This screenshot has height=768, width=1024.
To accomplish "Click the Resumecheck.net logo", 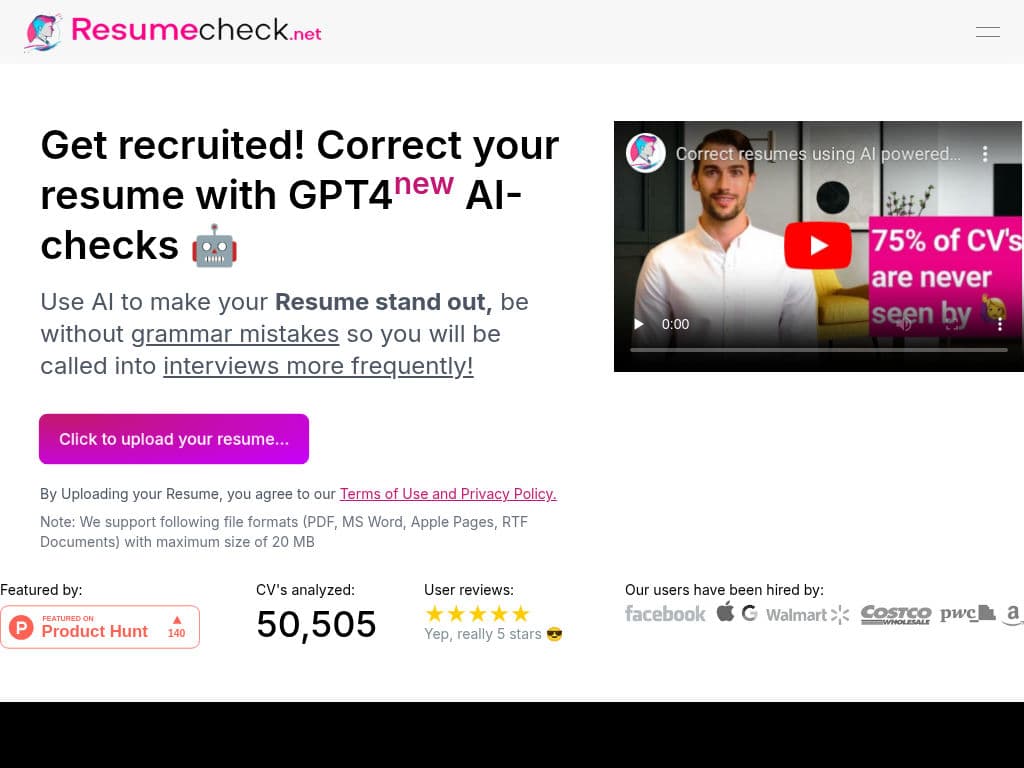I will coord(173,31).
